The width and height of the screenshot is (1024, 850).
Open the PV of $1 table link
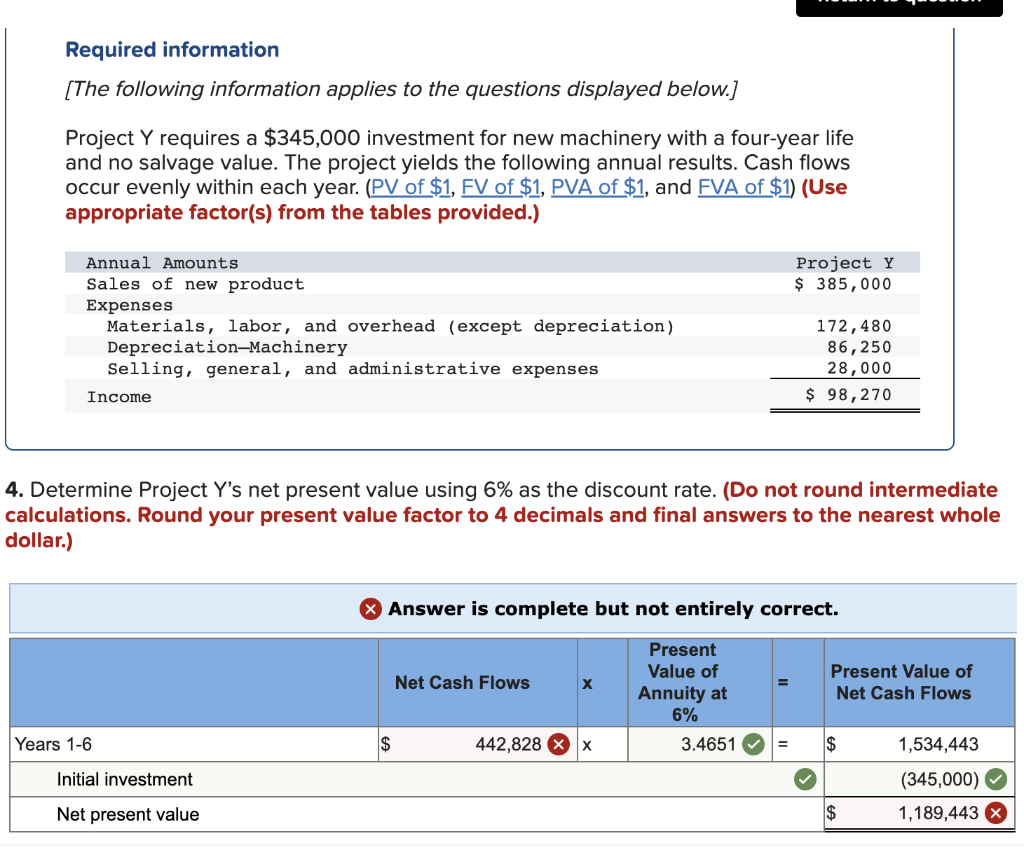(411, 187)
